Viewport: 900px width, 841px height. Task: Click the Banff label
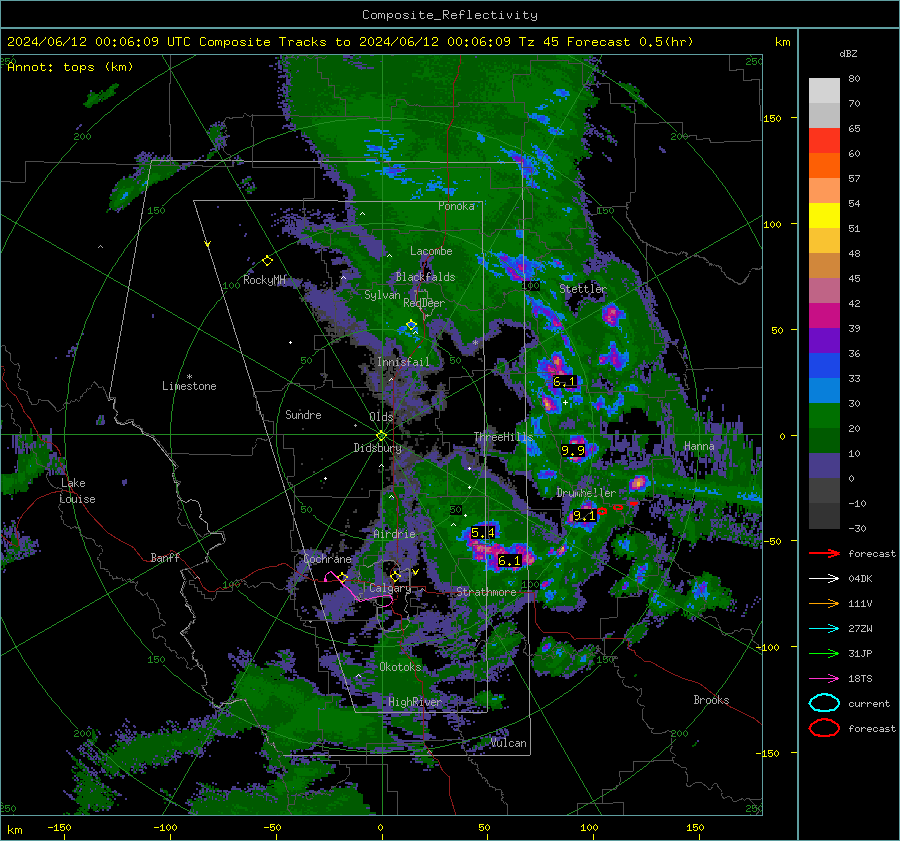pos(165,558)
